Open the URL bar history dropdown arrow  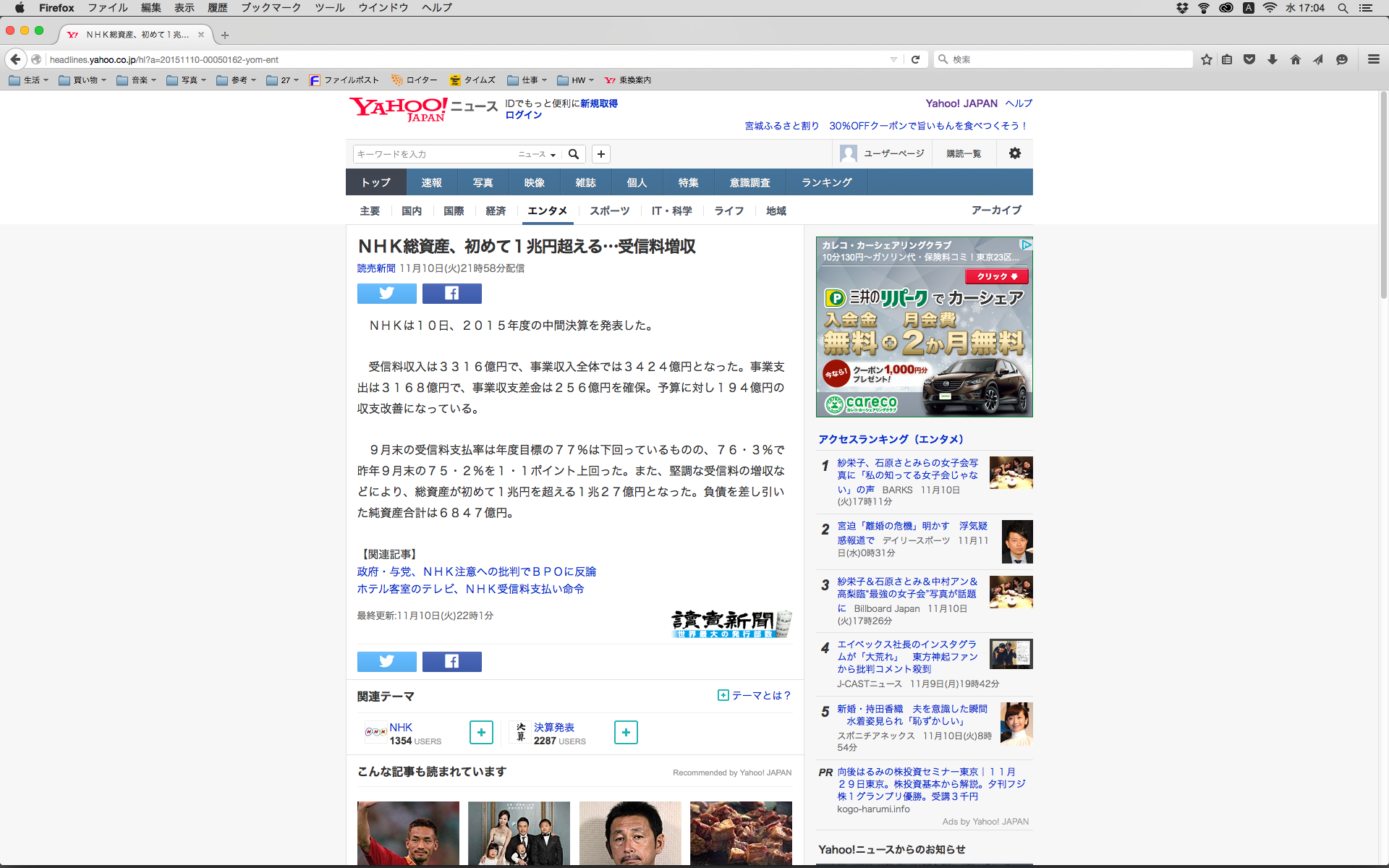click(x=893, y=59)
